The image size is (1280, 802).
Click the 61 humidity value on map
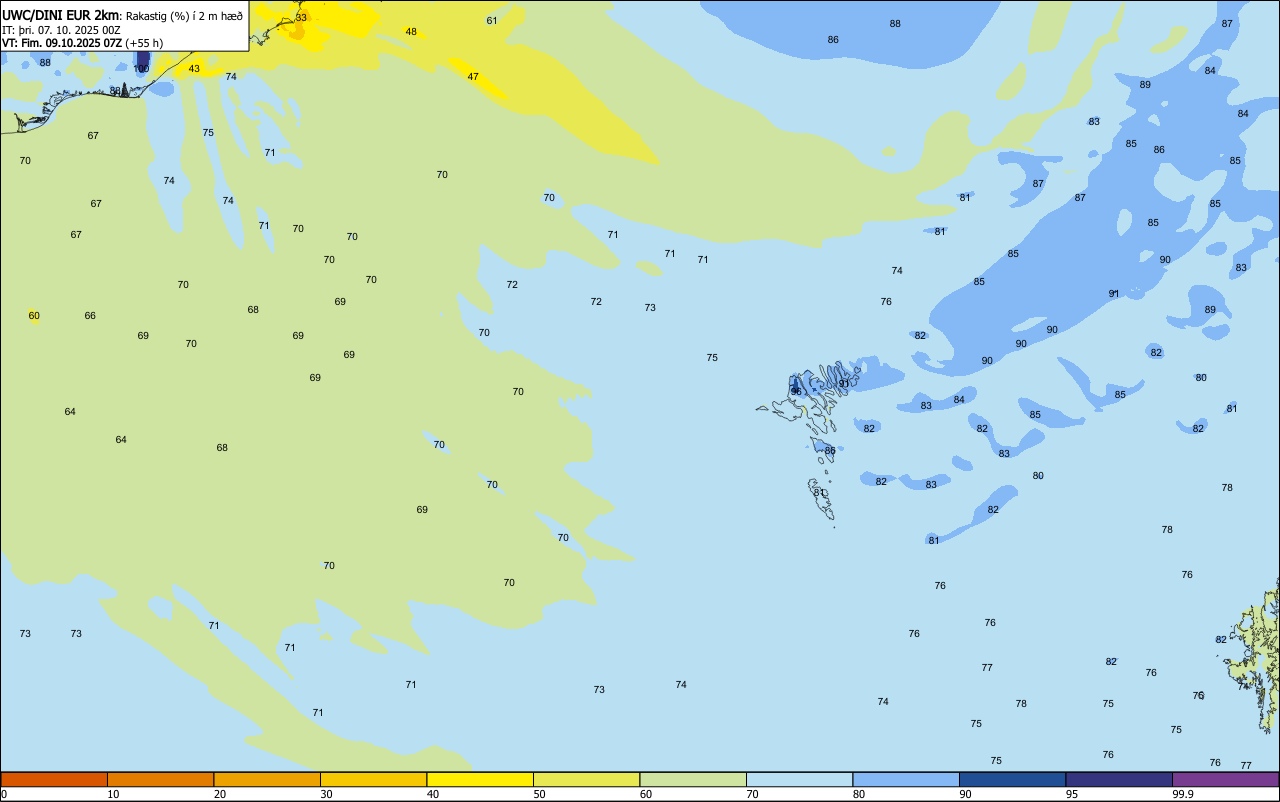[492, 21]
